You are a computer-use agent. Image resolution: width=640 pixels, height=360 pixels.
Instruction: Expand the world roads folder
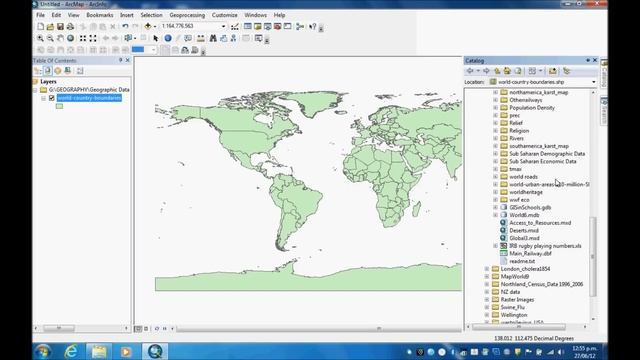point(496,177)
